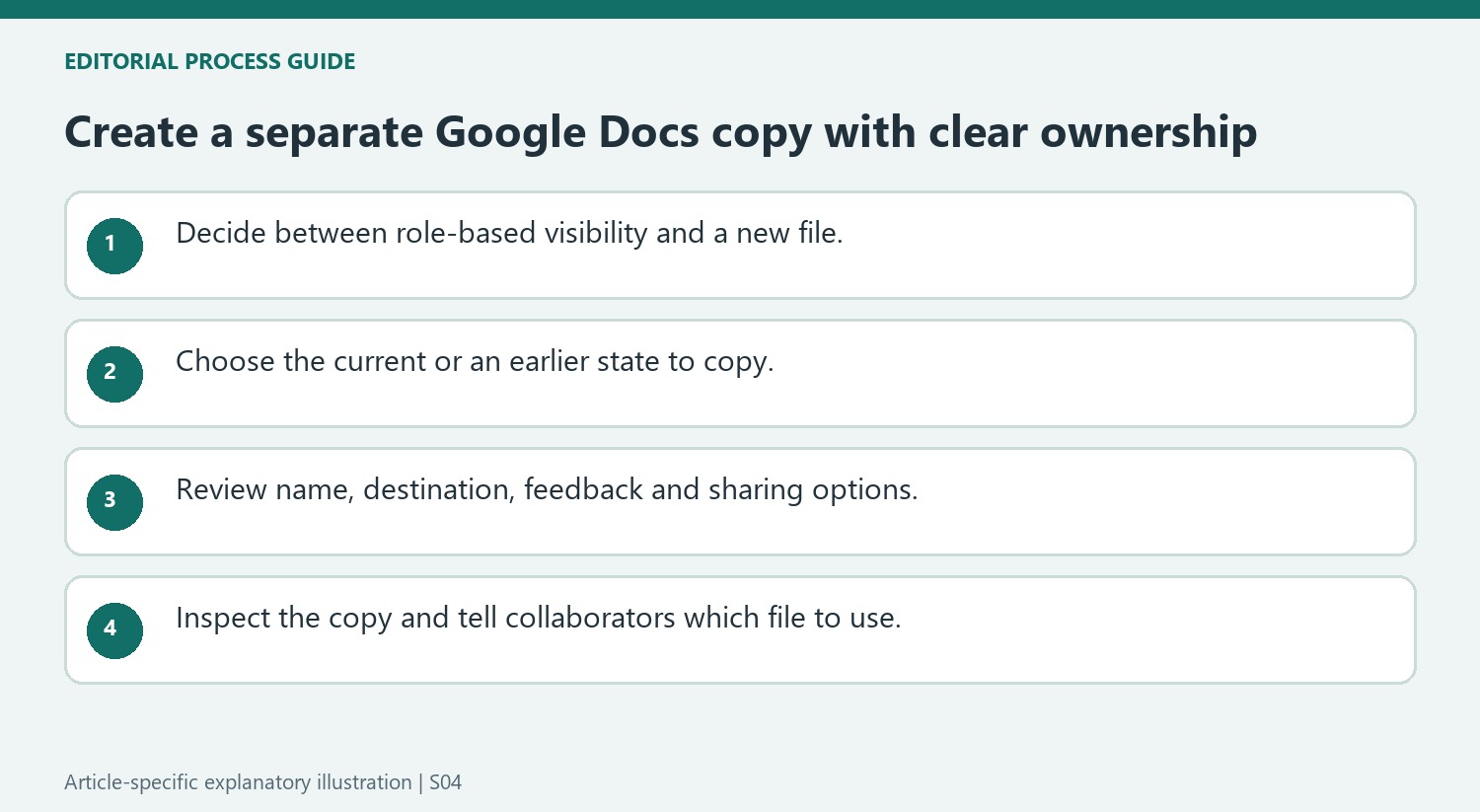Click "Decide between role-based visibility and a new file."
This screenshot has width=1480, height=812.
tap(509, 233)
